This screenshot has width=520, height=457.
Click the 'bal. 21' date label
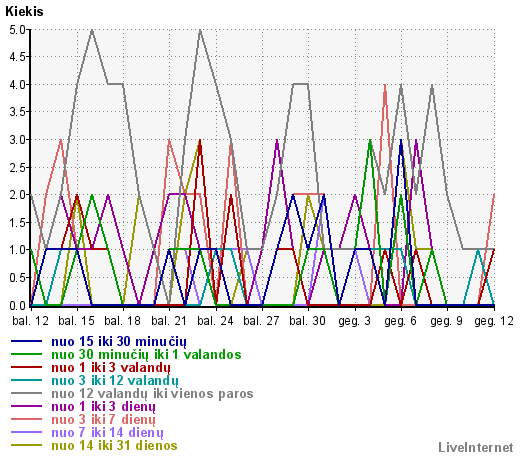coord(169,321)
